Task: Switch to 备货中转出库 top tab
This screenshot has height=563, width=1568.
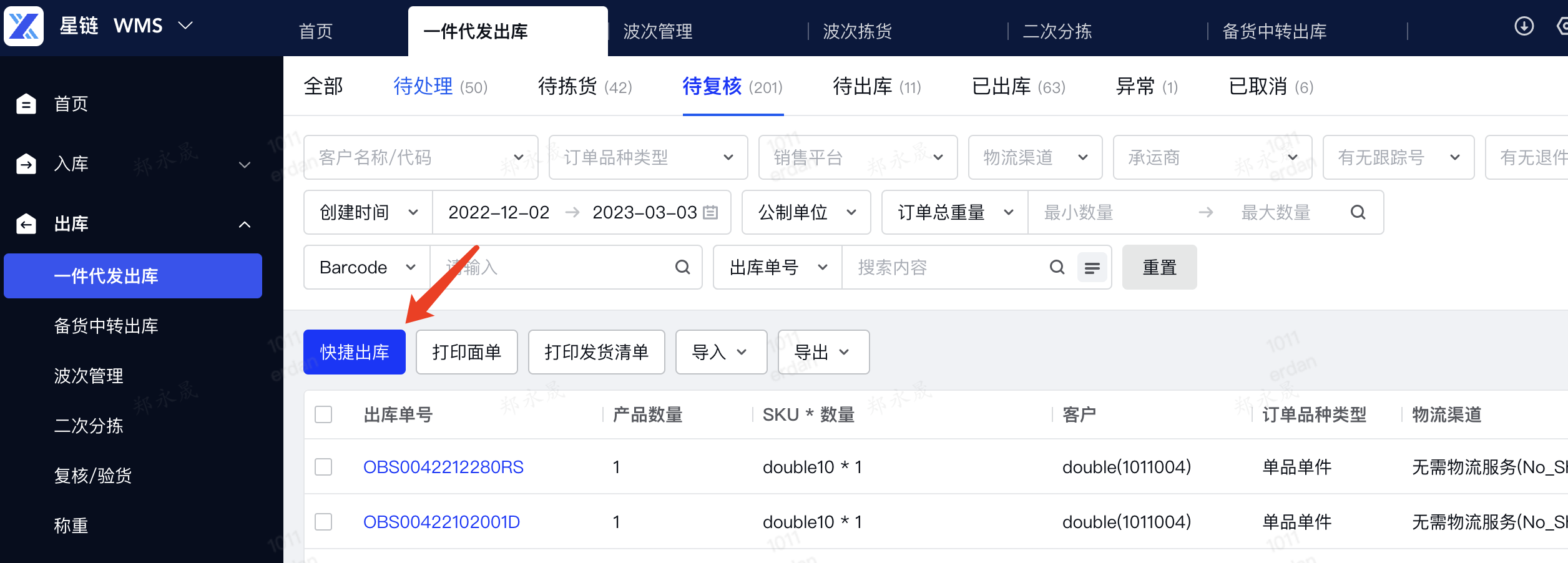Action: pos(1275,31)
